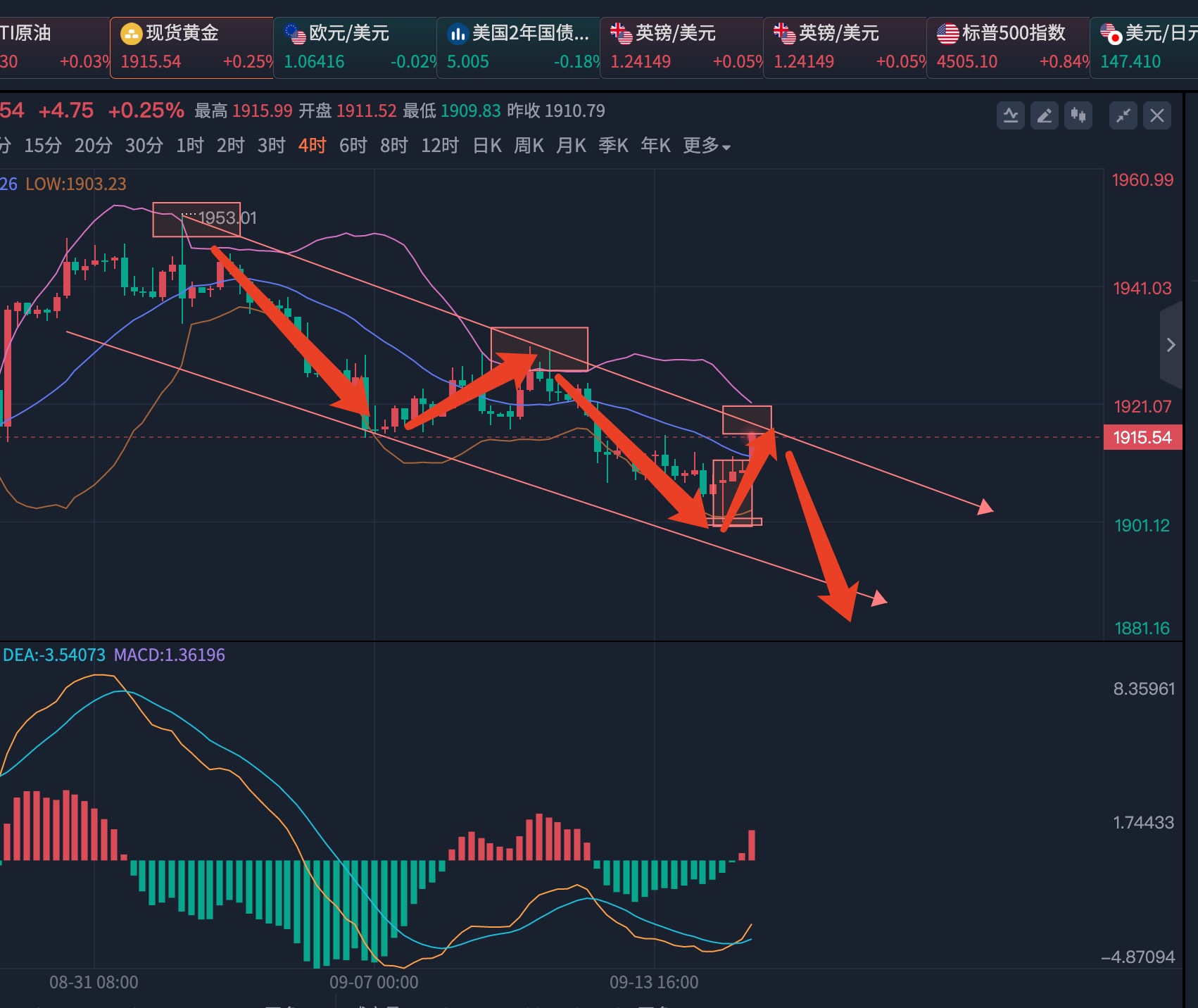
Task: Click 1901.12 on the price axis
Action: [1142, 526]
